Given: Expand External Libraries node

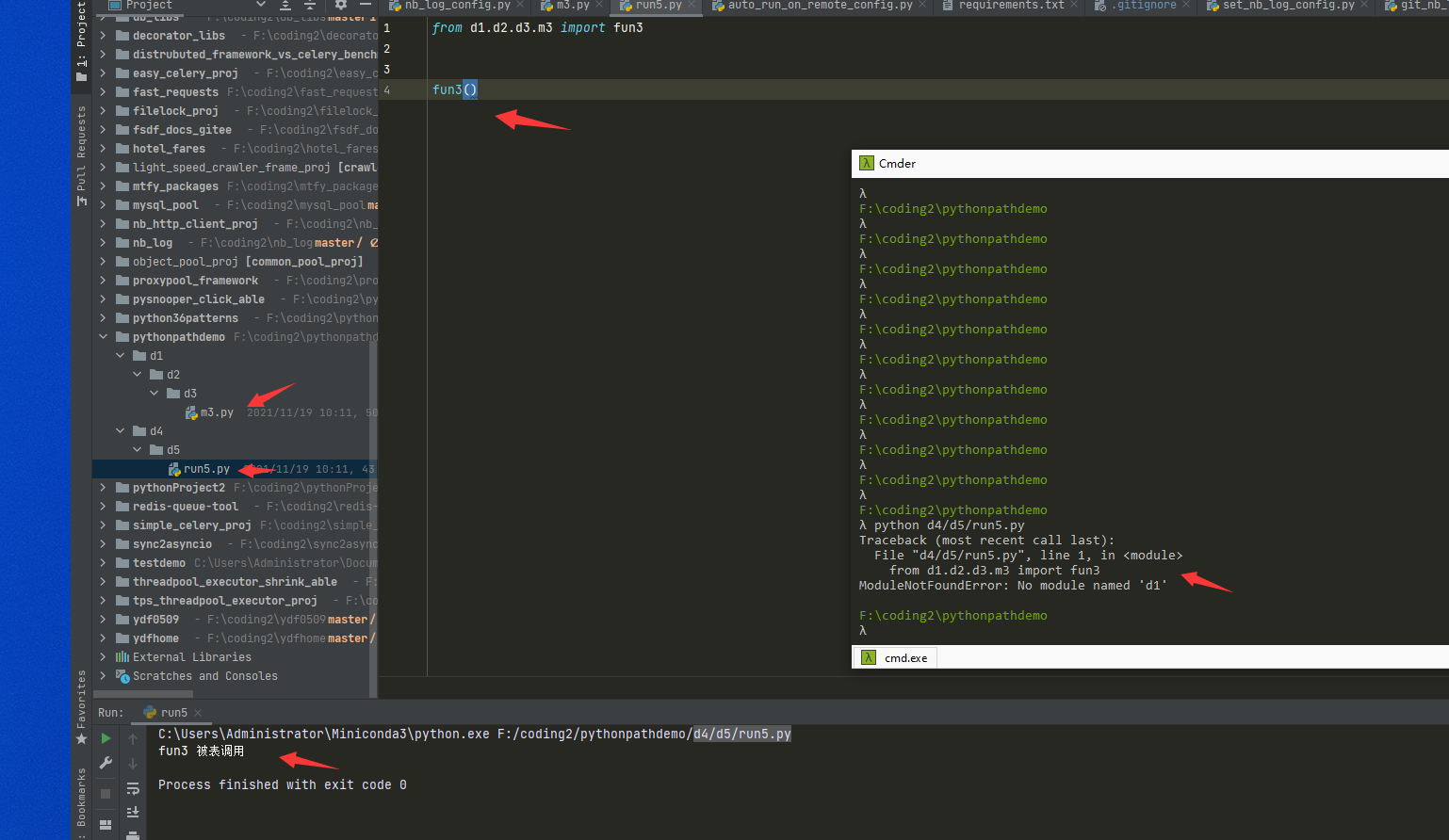Looking at the screenshot, I should (103, 657).
